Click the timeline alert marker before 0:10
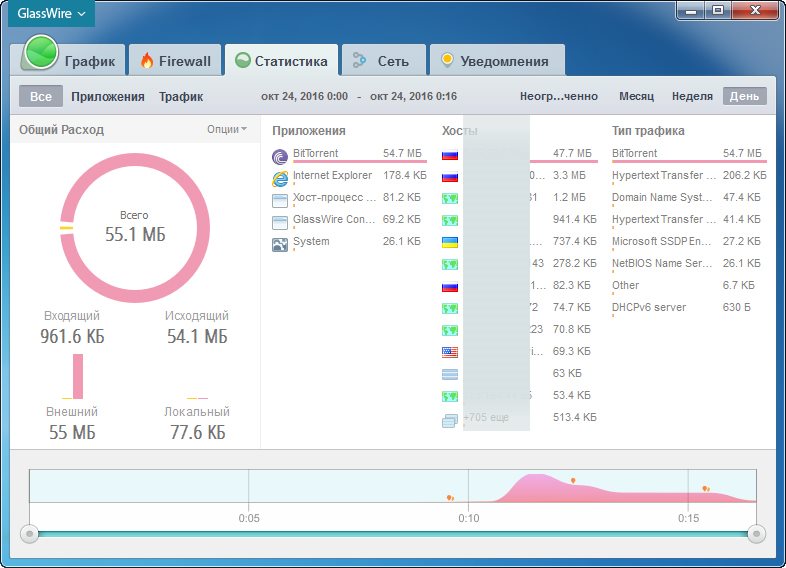Image resolution: width=786 pixels, height=568 pixels. 450,498
